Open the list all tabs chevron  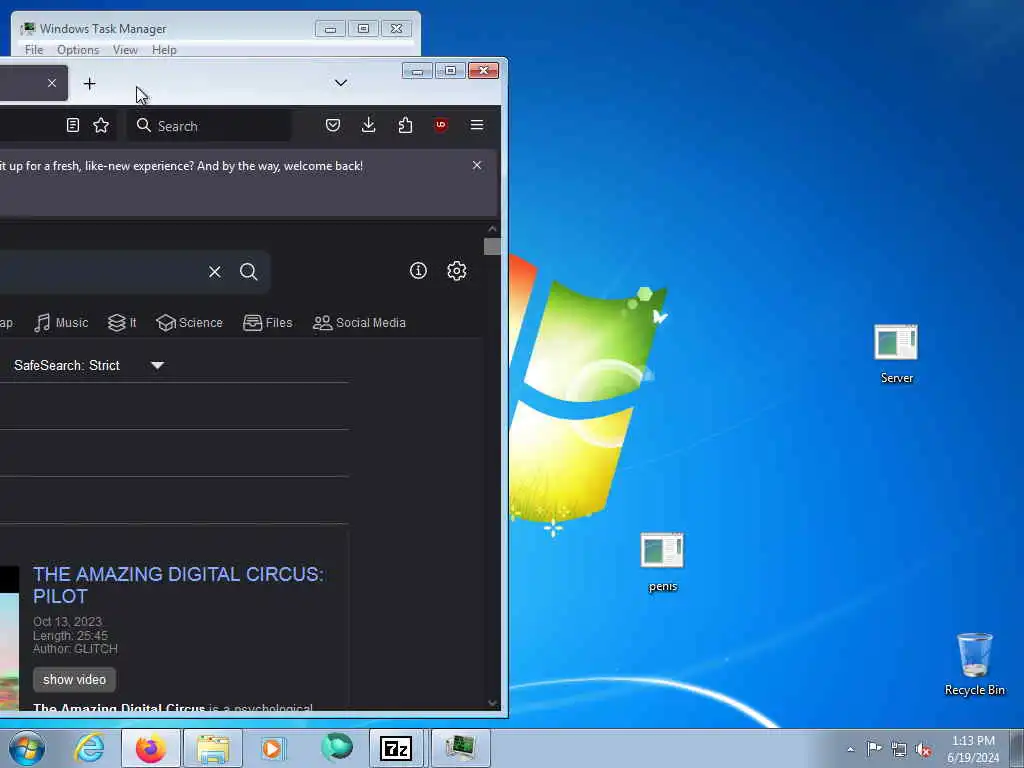340,83
